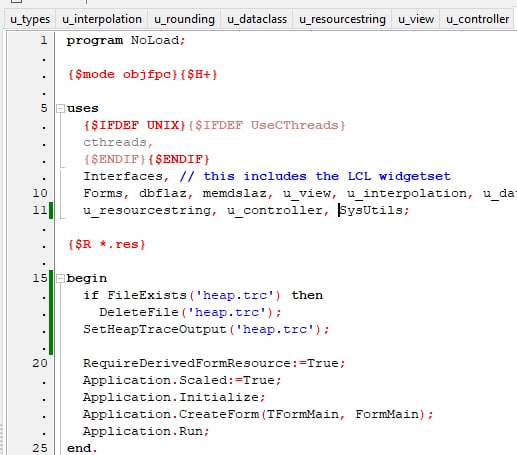Click 'SetHeapTraceOutput' call
517x455 pixels.
click(155, 329)
